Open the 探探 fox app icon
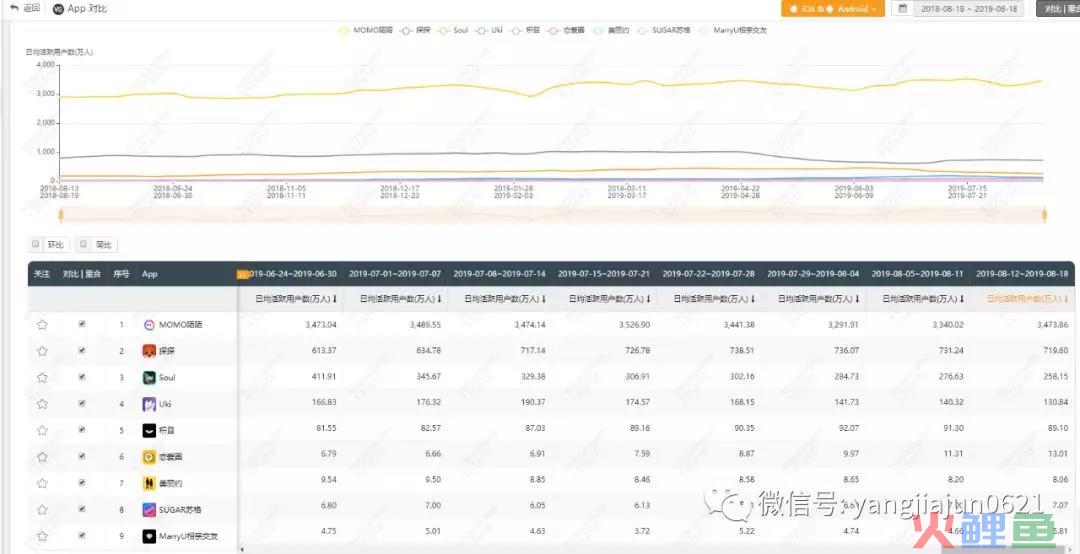 148,351
